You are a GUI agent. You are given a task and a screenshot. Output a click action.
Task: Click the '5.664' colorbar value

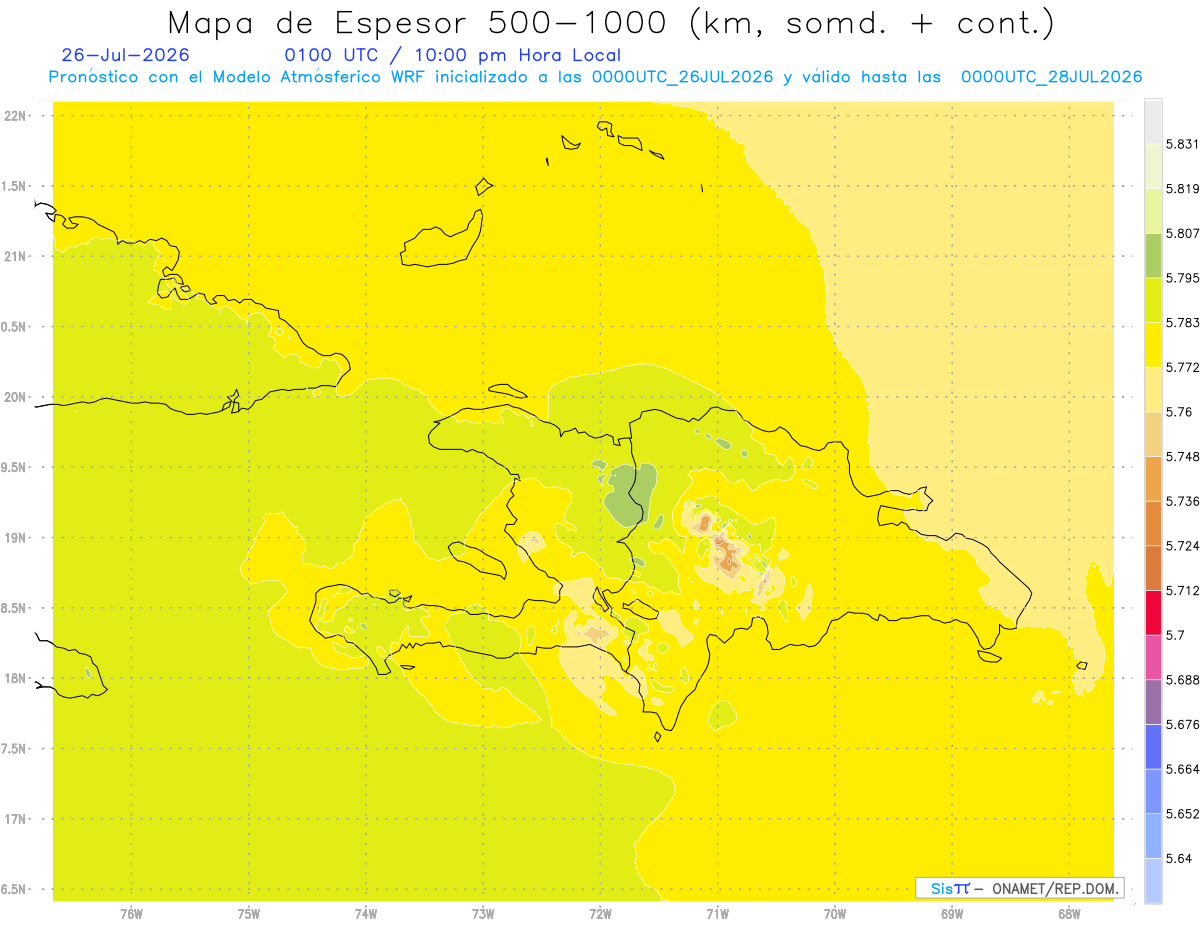point(1182,769)
